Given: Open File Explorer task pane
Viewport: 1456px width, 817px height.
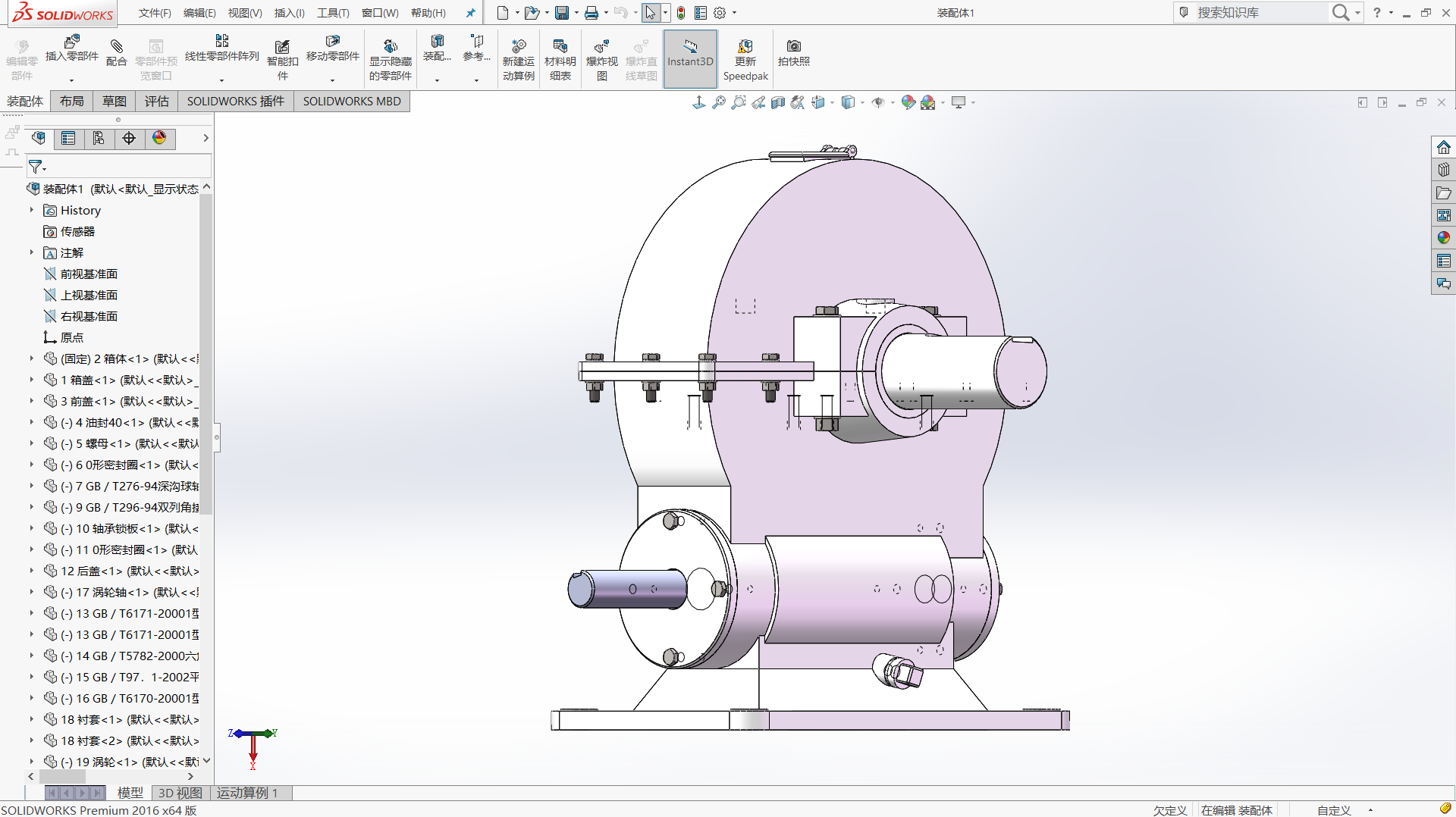Looking at the screenshot, I should click(x=1443, y=193).
